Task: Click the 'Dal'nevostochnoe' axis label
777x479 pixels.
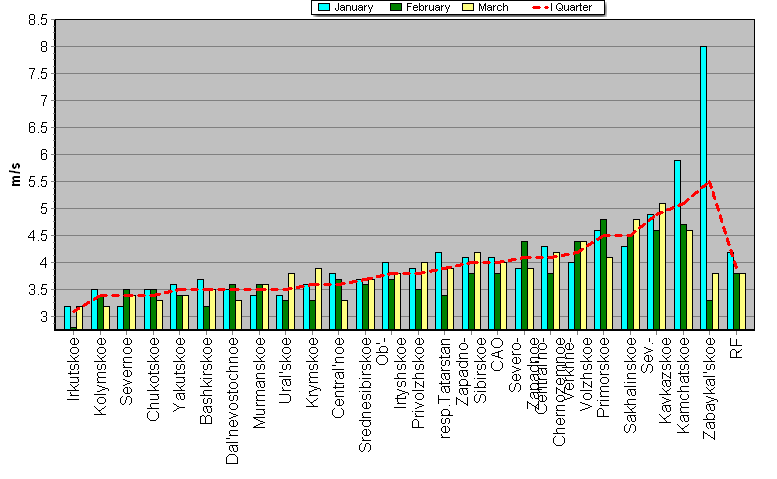Action: click(x=232, y=401)
